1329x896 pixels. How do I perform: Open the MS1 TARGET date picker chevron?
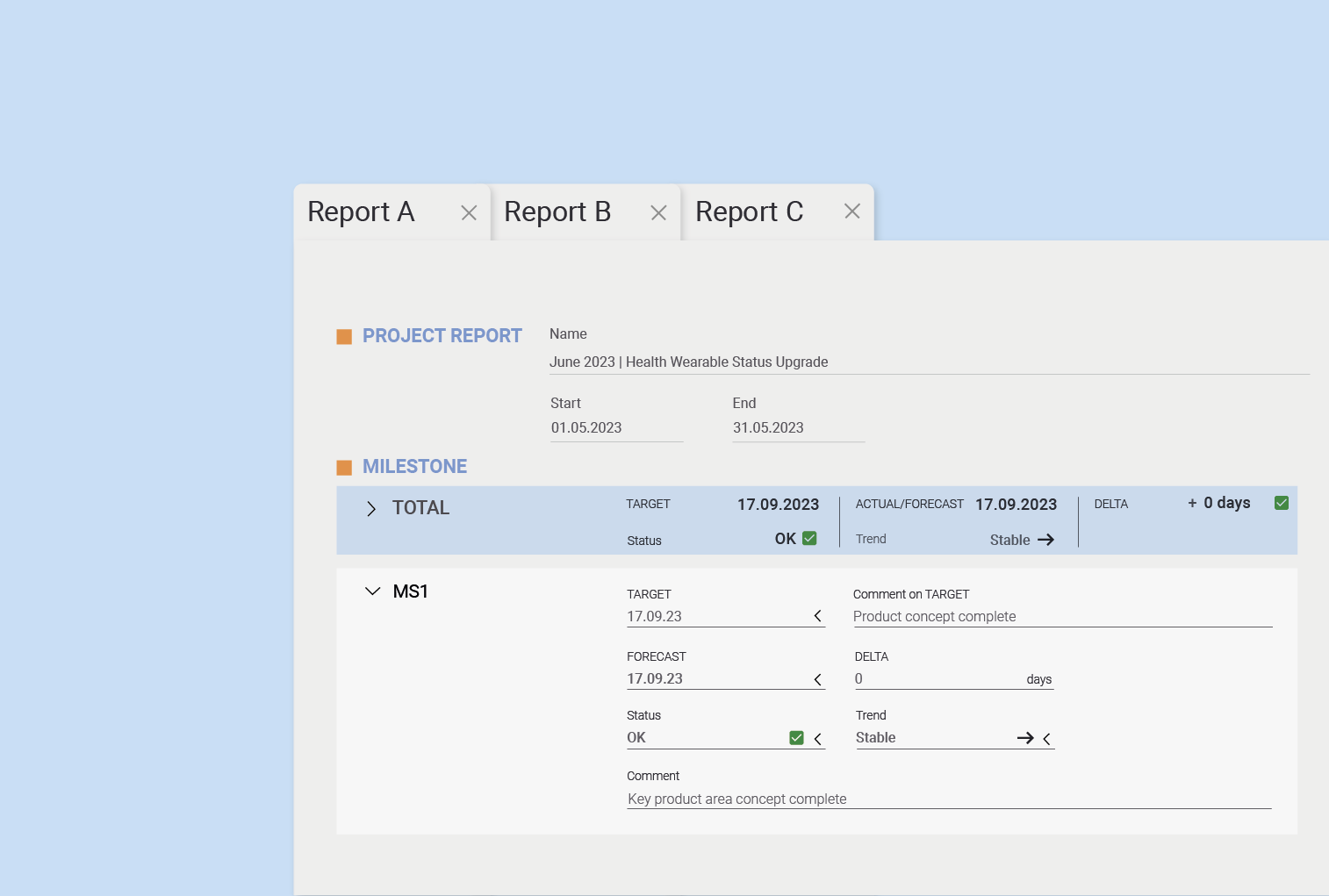click(x=818, y=616)
